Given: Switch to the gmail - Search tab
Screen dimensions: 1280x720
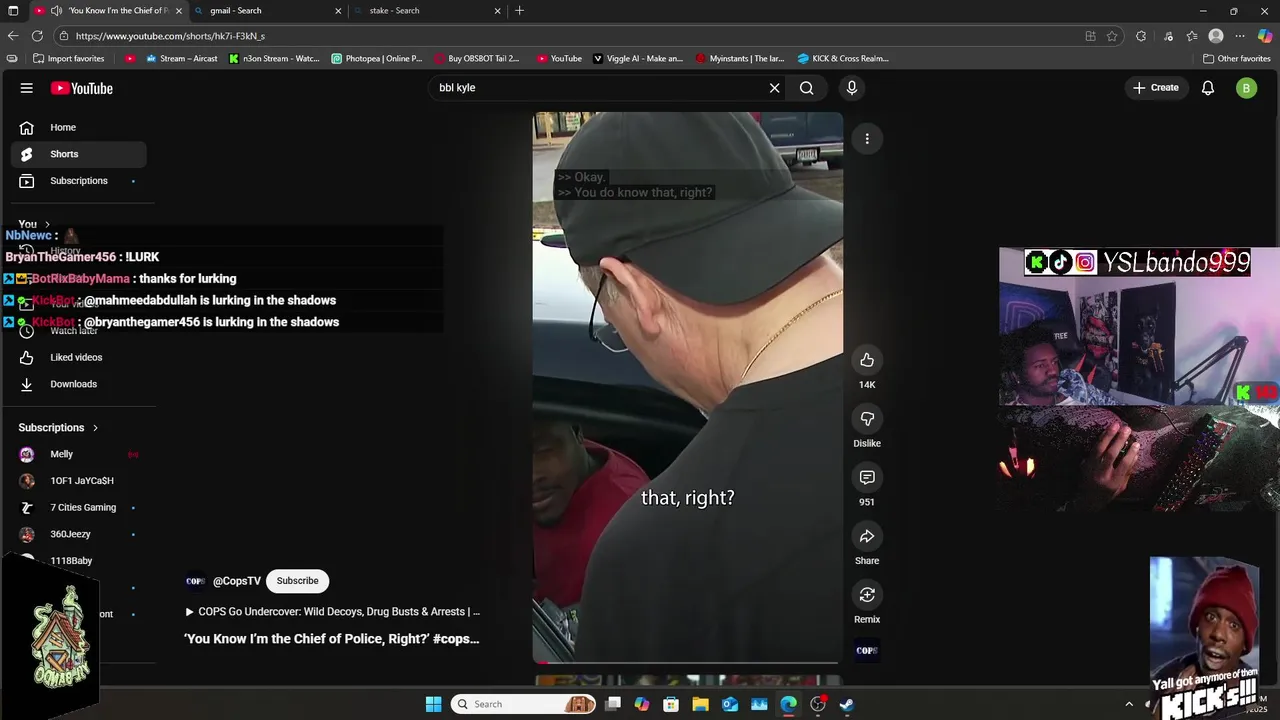Looking at the screenshot, I should (266, 11).
